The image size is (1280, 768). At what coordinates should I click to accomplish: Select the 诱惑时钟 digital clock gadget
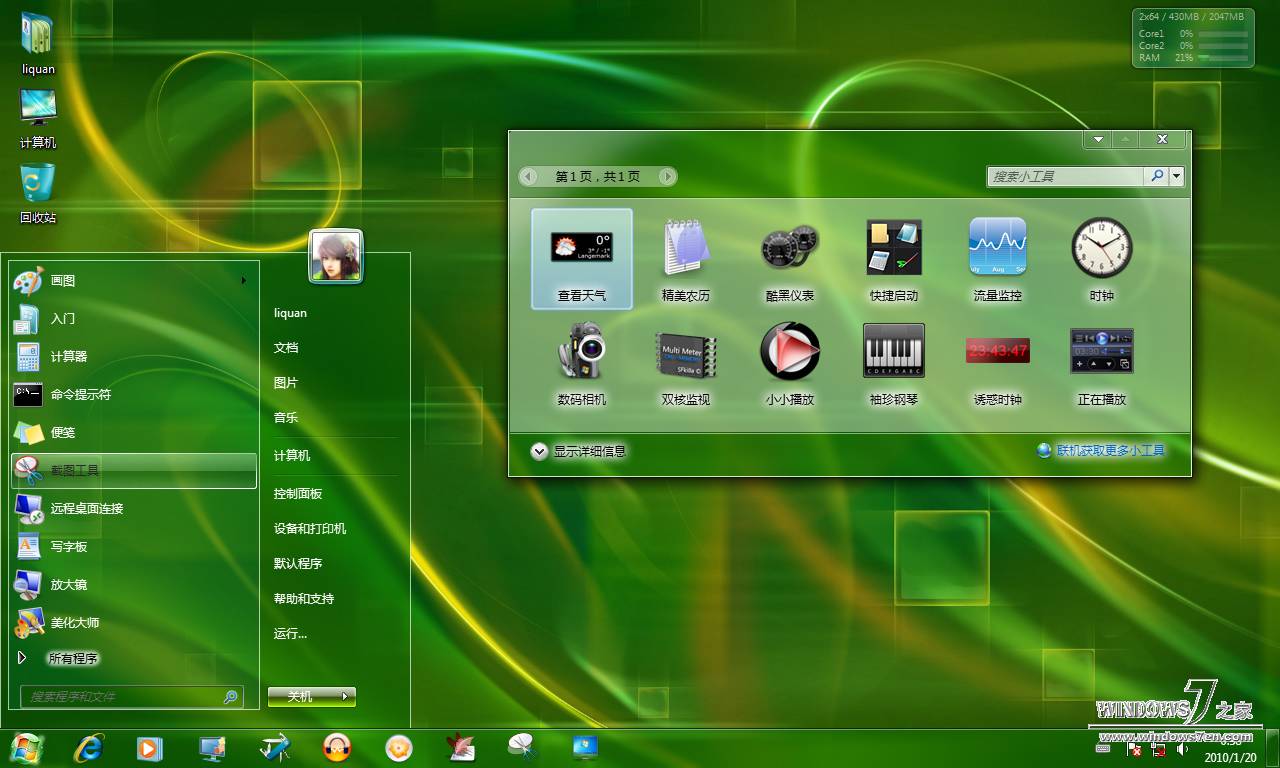997,362
